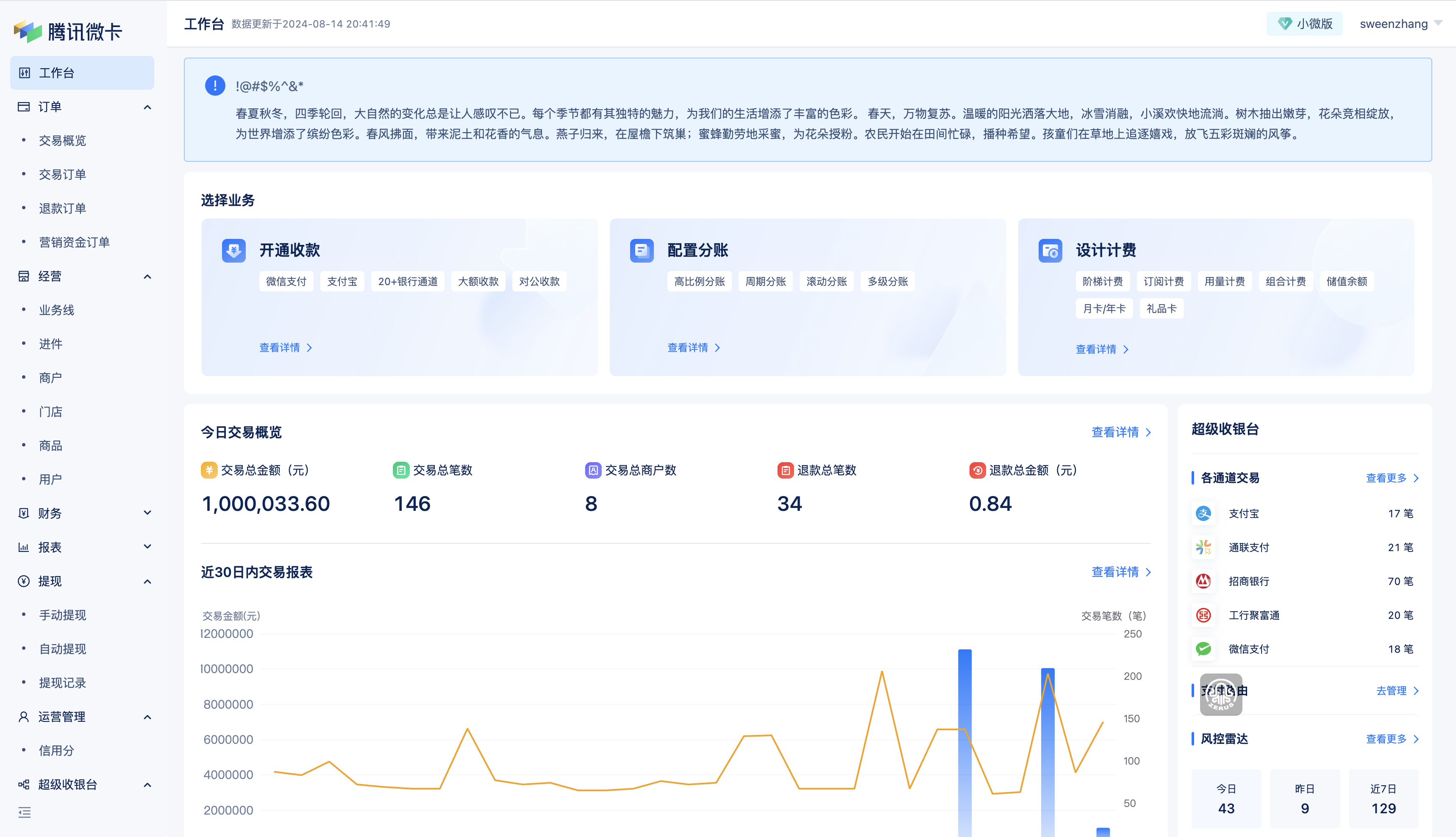The image size is (1456, 837).
Task: Go to 手动提现 menu item
Action: (x=62, y=615)
